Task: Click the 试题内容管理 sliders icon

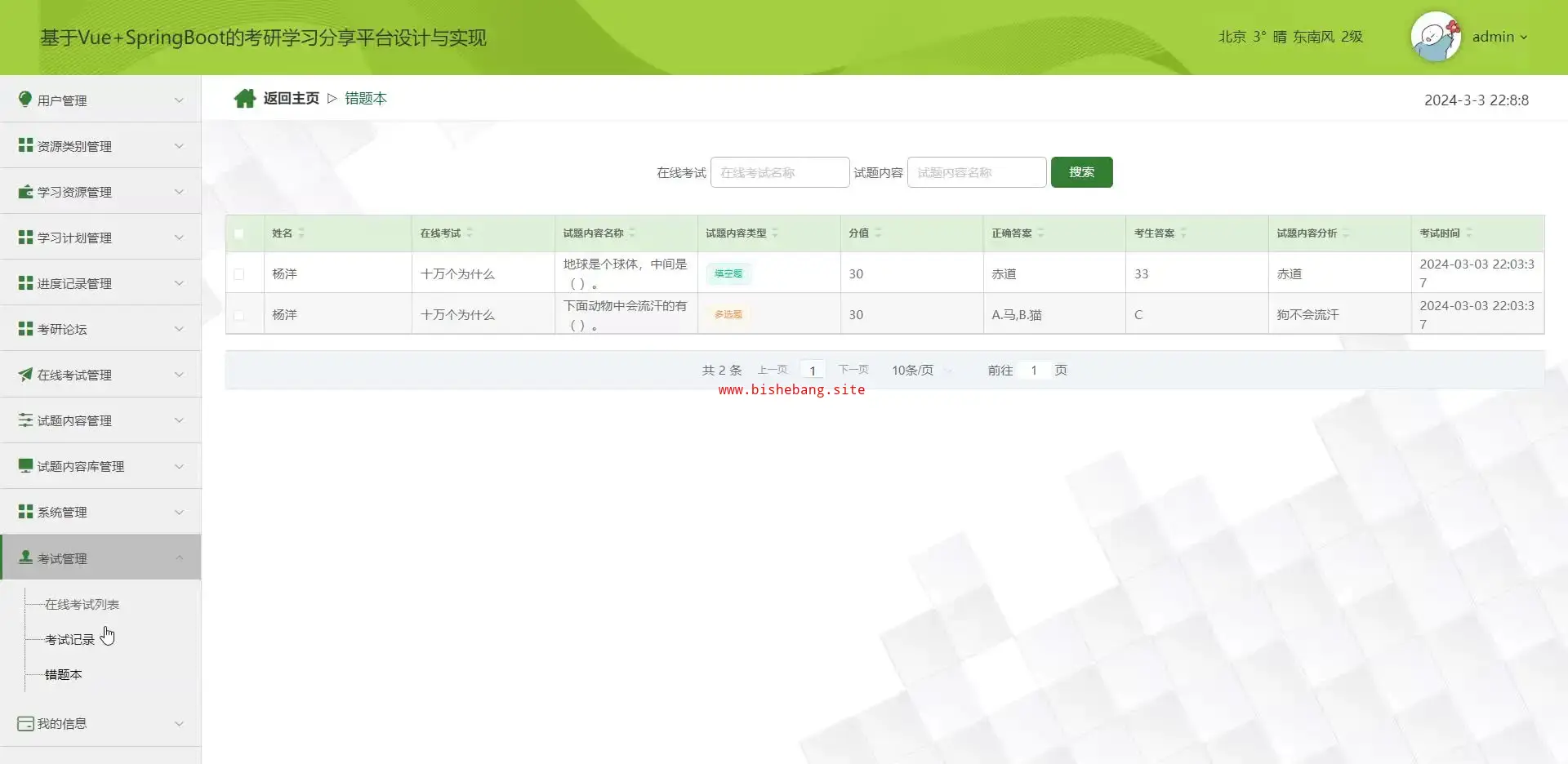Action: click(x=25, y=420)
